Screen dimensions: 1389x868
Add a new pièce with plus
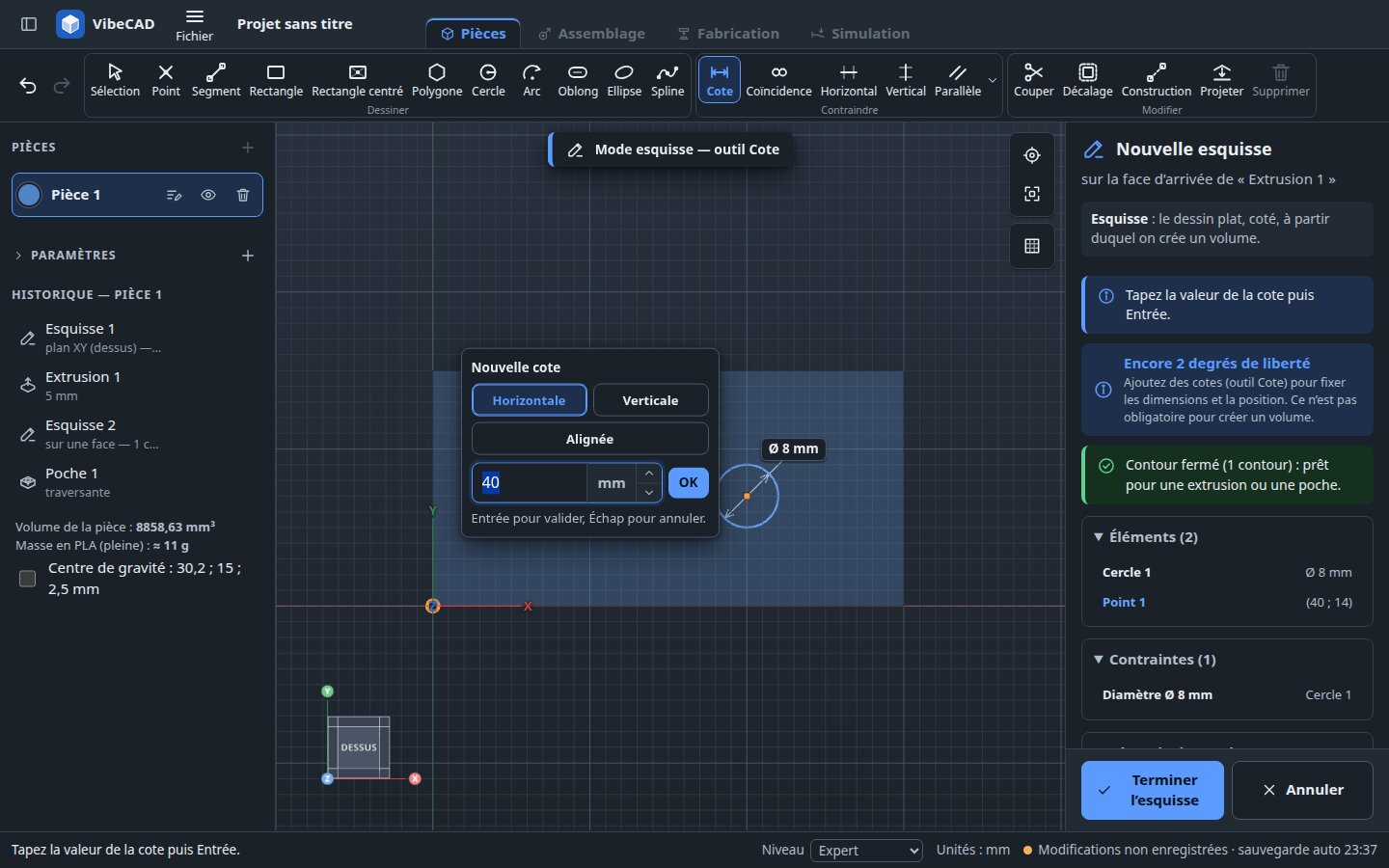click(248, 148)
